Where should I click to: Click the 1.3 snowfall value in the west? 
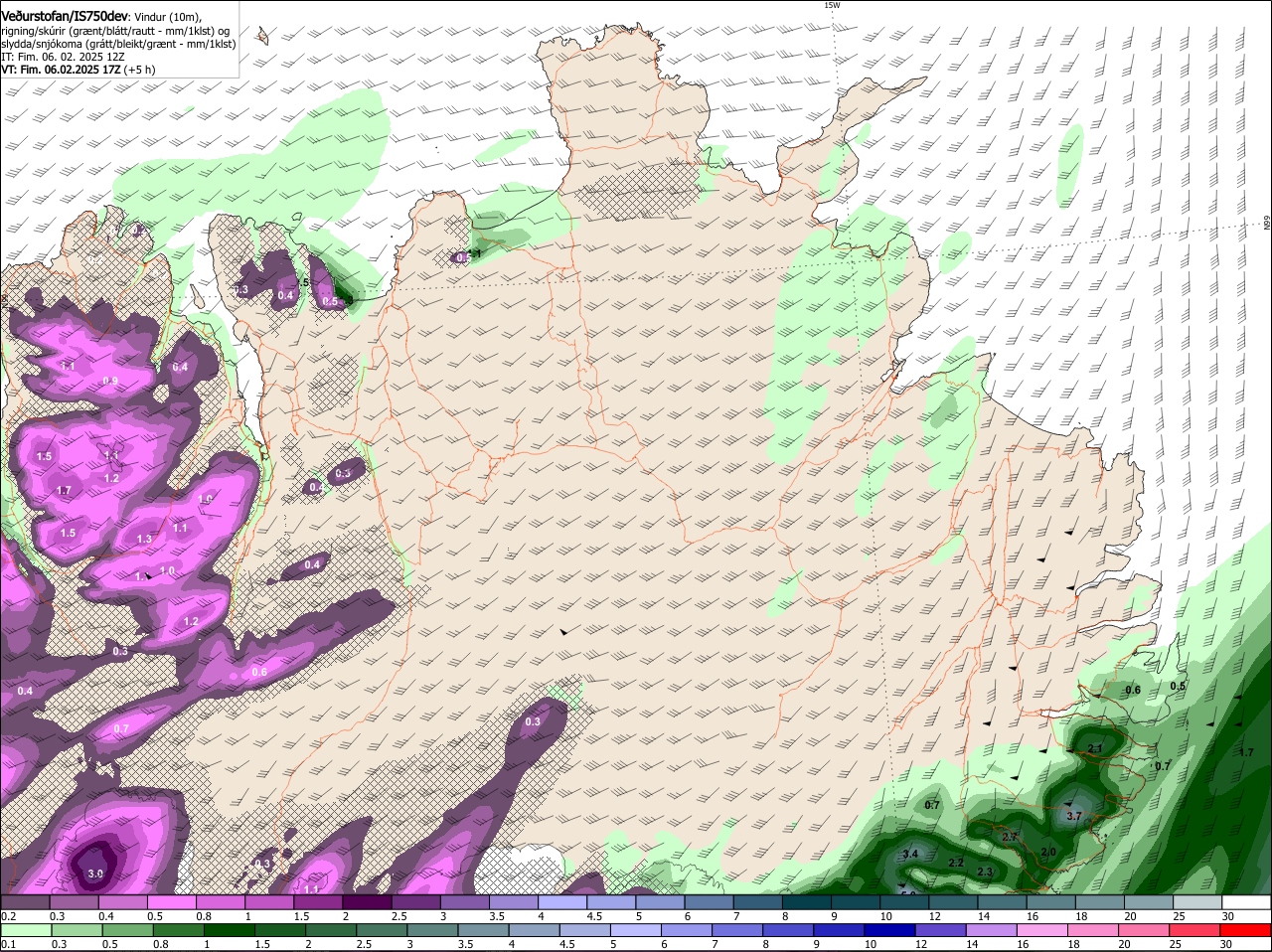(x=144, y=540)
